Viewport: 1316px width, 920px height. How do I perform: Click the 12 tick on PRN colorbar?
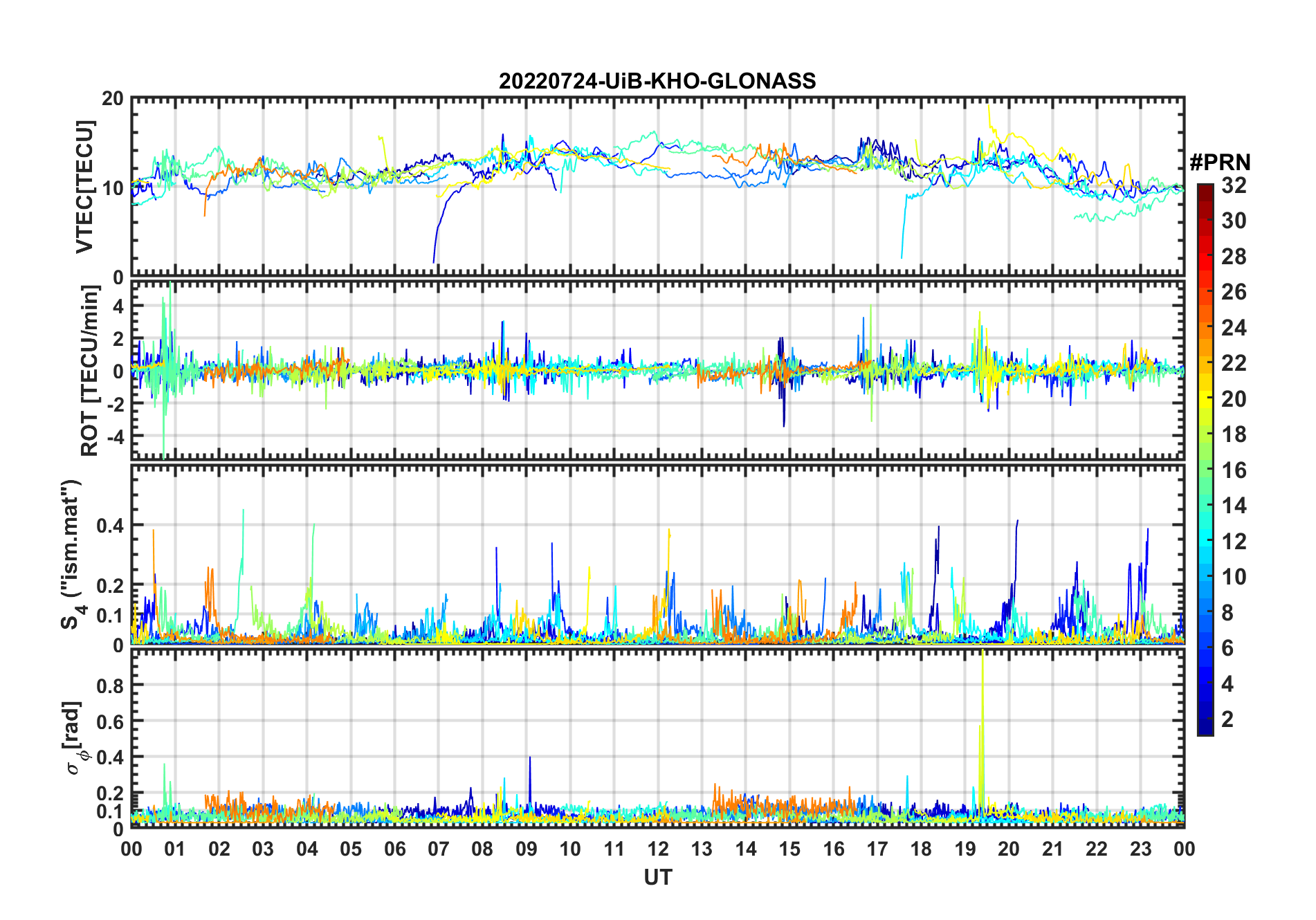(1234, 542)
